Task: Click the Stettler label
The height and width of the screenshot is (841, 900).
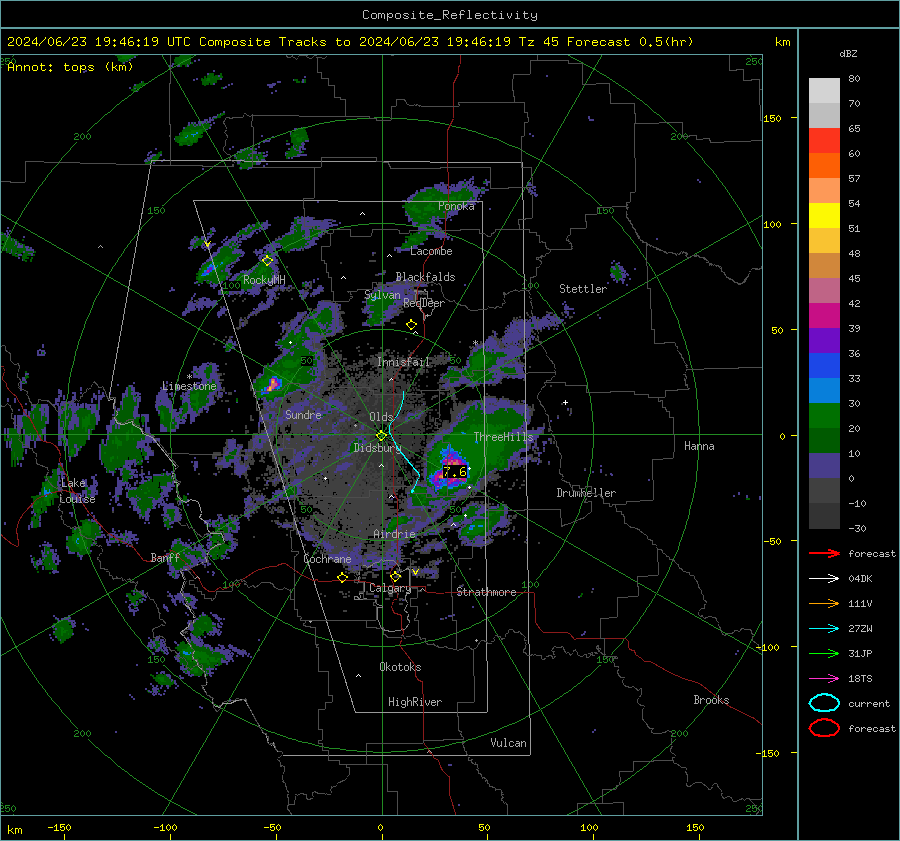Action: [583, 289]
